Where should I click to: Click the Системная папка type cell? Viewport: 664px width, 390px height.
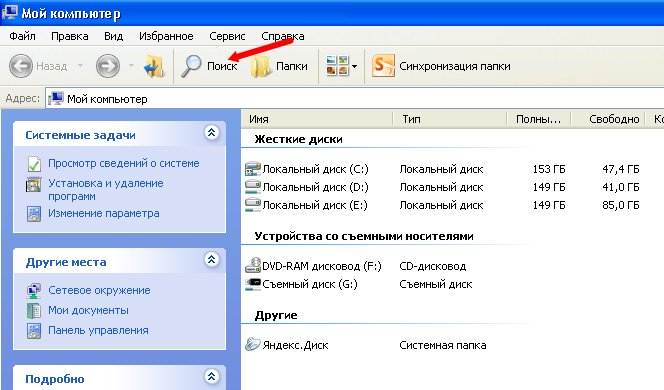click(x=443, y=346)
